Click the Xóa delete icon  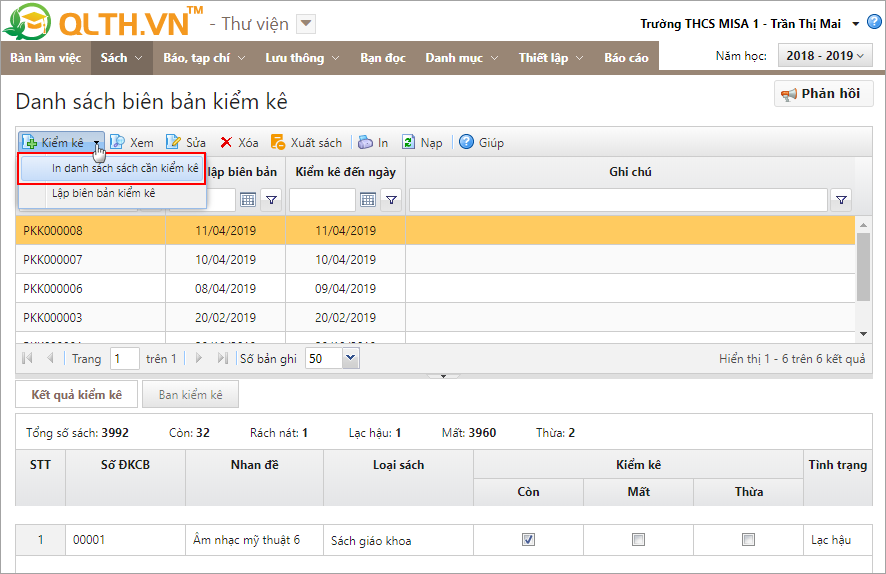tap(227, 143)
